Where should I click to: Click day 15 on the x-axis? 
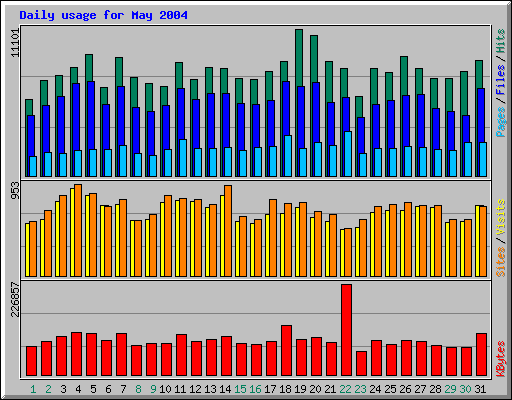pos(240,389)
